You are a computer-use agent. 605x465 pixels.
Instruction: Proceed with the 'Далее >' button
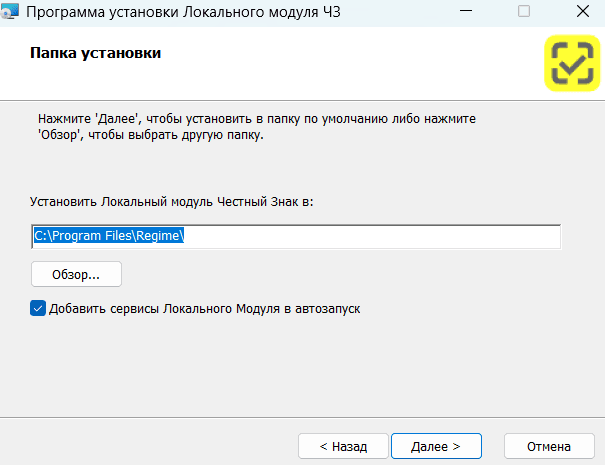(x=436, y=446)
